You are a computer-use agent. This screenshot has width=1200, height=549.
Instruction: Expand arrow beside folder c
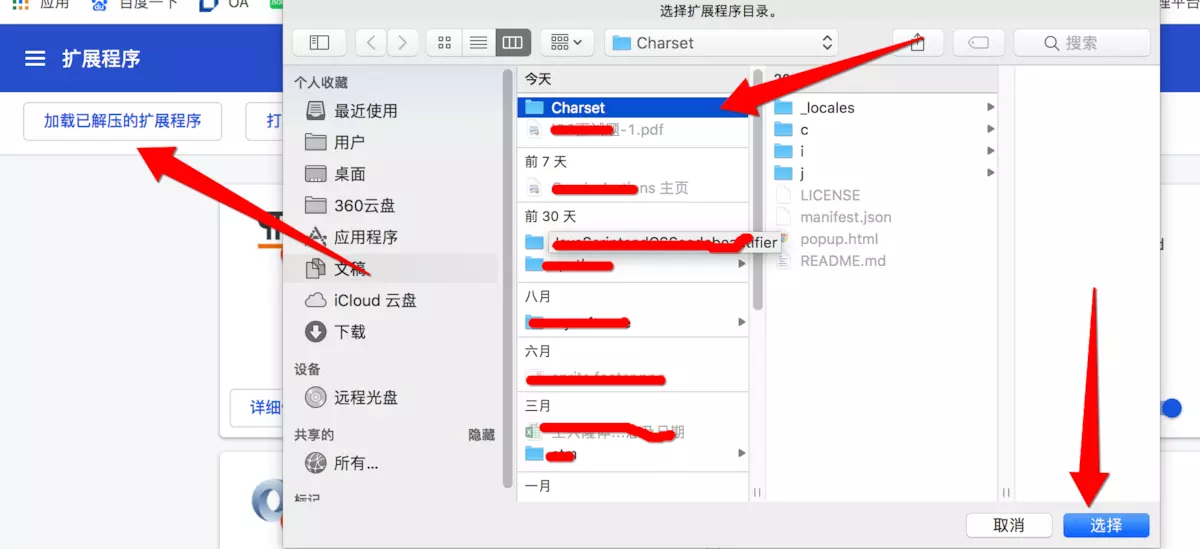(990, 129)
